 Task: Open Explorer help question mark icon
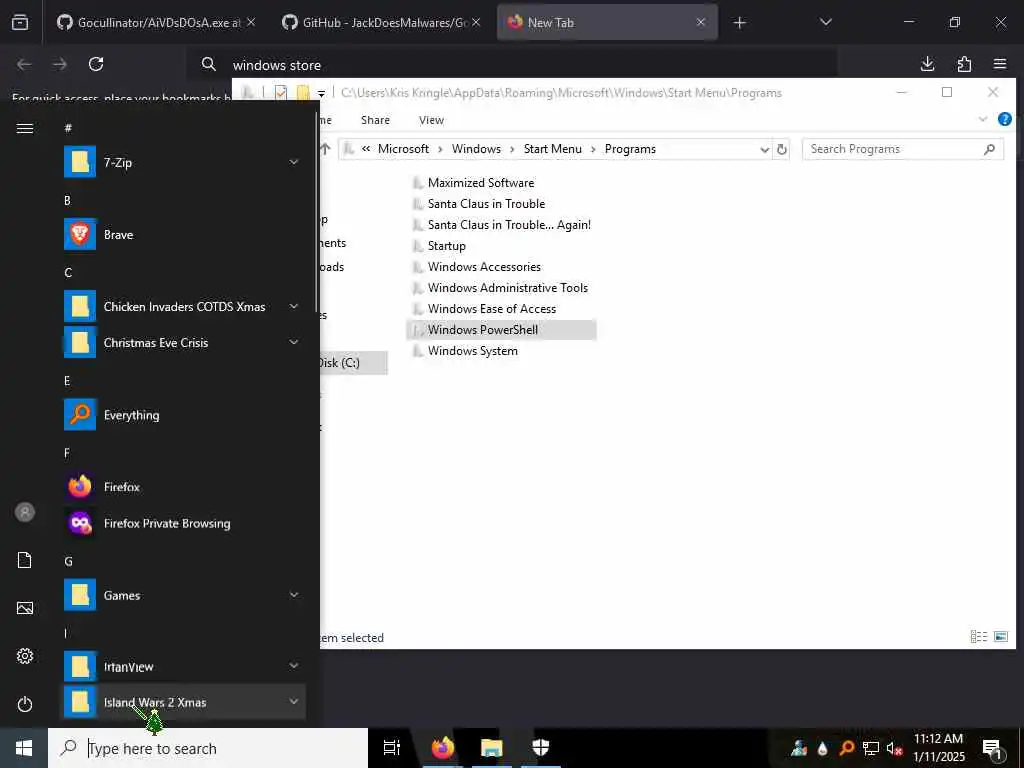pos(1004,119)
